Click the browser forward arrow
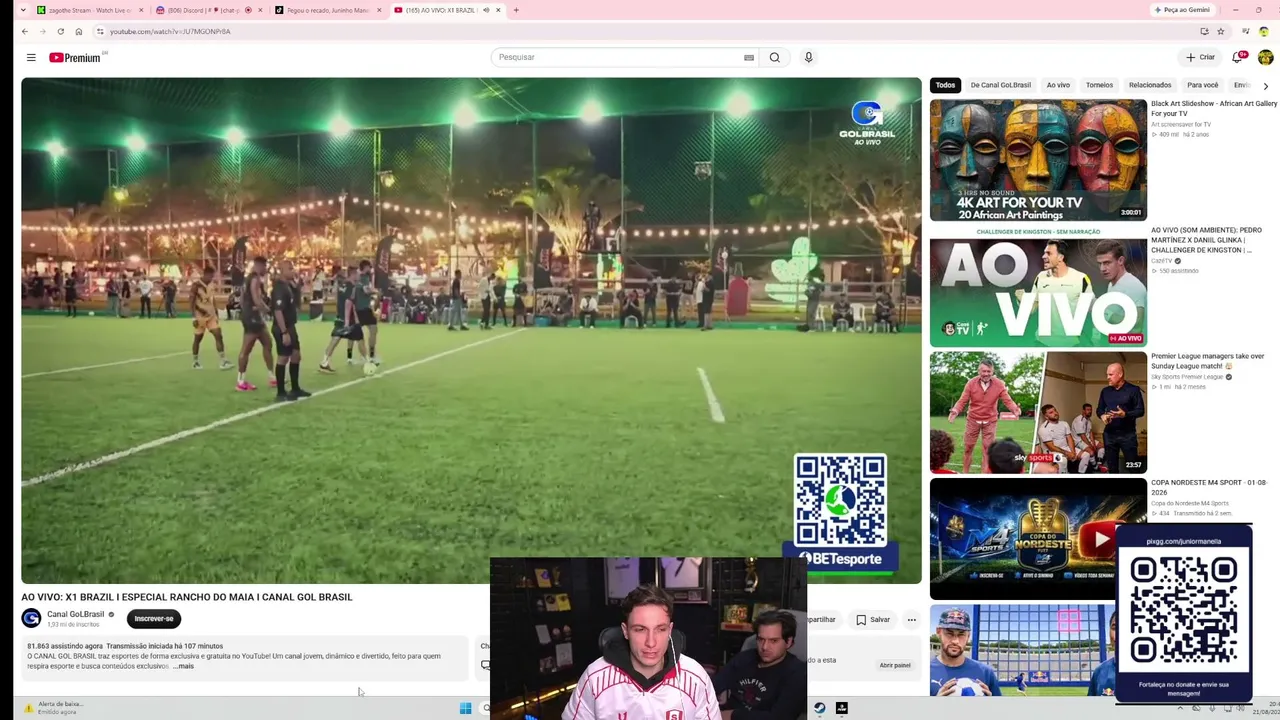Viewport: 1280px width, 720px height. tap(43, 32)
